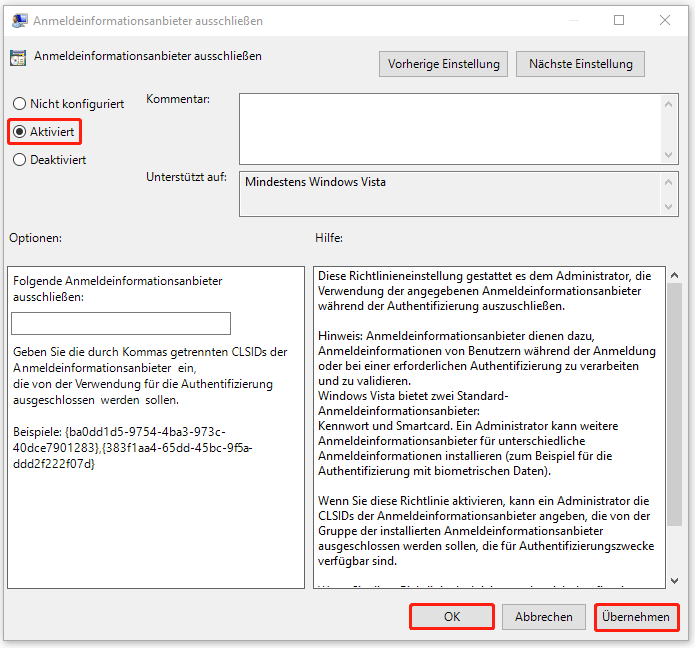Click the heading 'Anmeldeinformationsanbieter ausschließen' below title bar
This screenshot has height=648, width=695.
coord(148,56)
